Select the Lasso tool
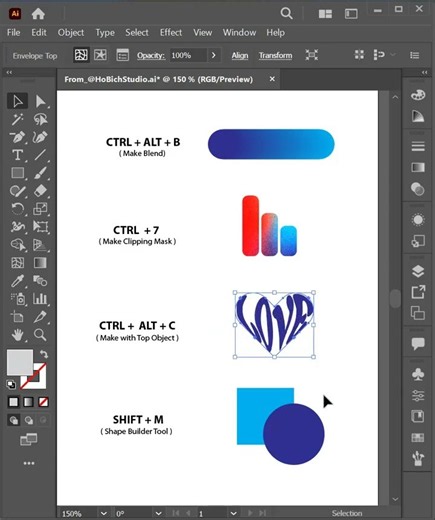The image size is (435, 520). click(x=40, y=119)
